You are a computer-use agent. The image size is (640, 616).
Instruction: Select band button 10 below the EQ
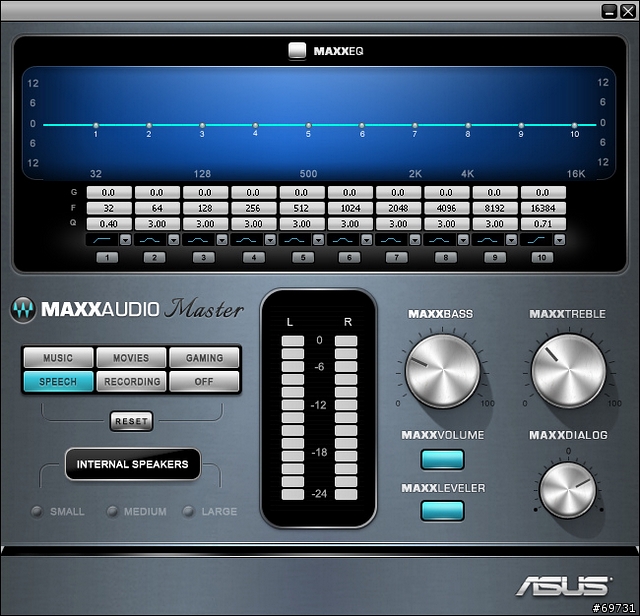(542, 258)
